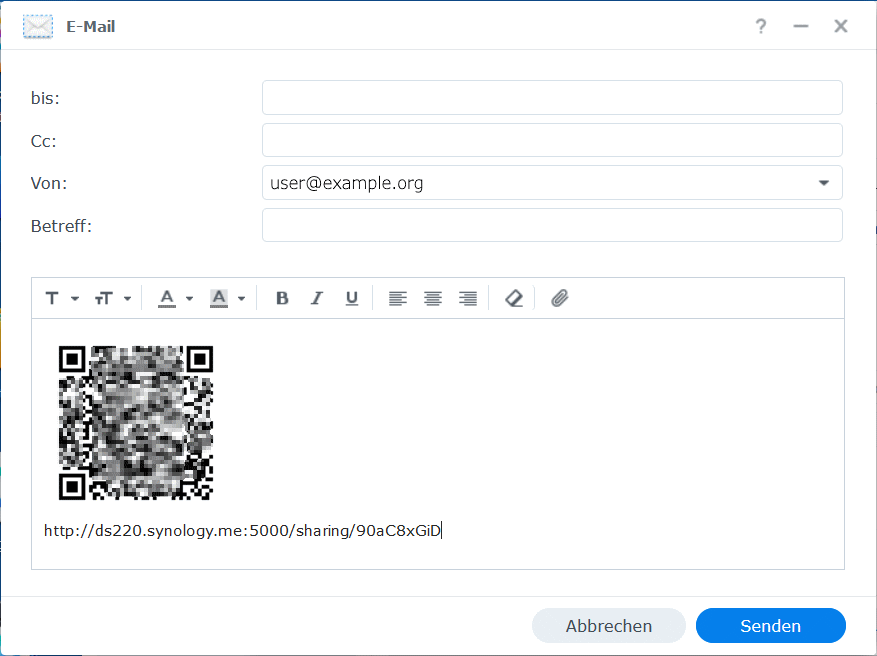Image resolution: width=877 pixels, height=656 pixels.
Task: Align text to the left
Action: (397, 297)
